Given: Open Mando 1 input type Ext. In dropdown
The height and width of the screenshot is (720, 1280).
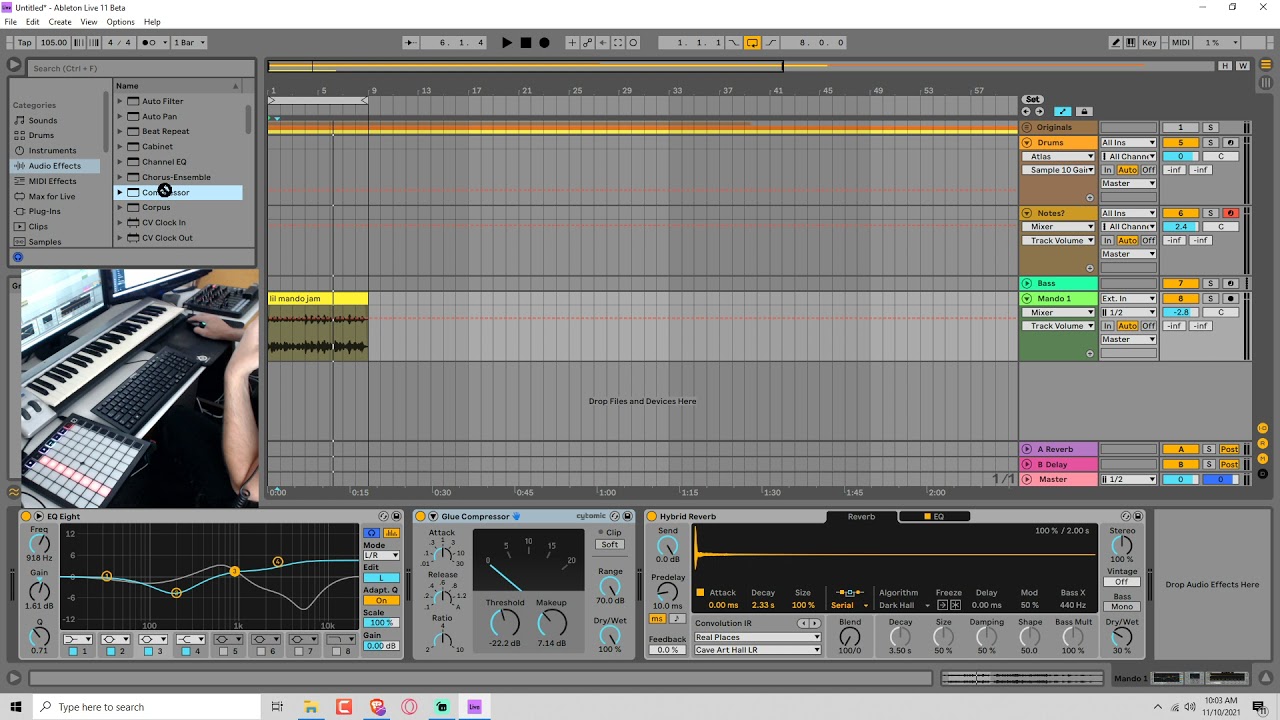Looking at the screenshot, I should tap(1128, 298).
